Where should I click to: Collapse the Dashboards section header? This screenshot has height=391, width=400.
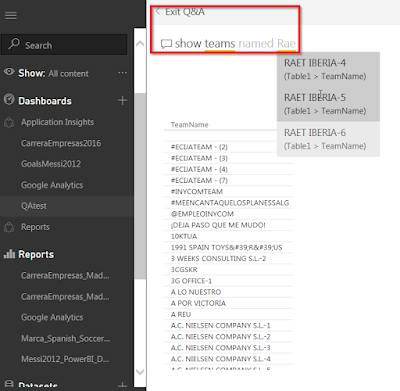[45, 101]
